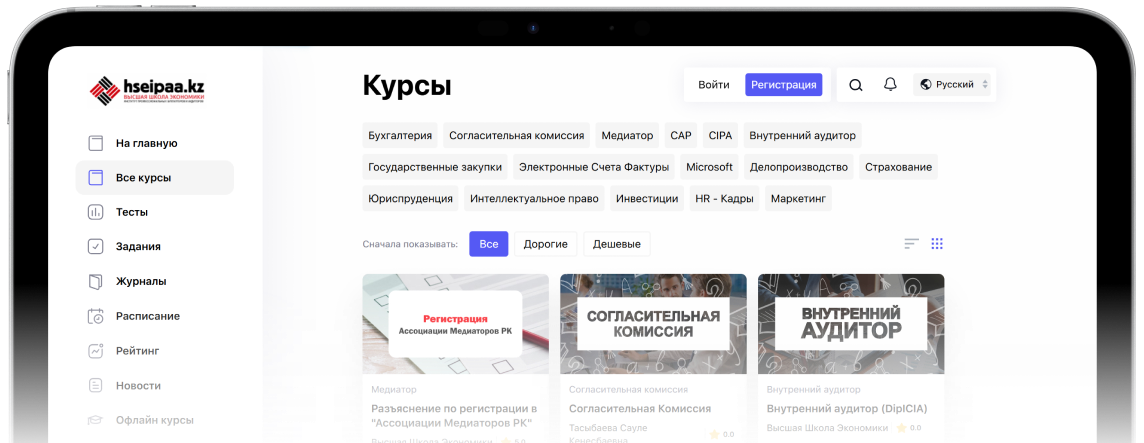
Task: Click the document icon beside Новости
Action: tap(96, 385)
